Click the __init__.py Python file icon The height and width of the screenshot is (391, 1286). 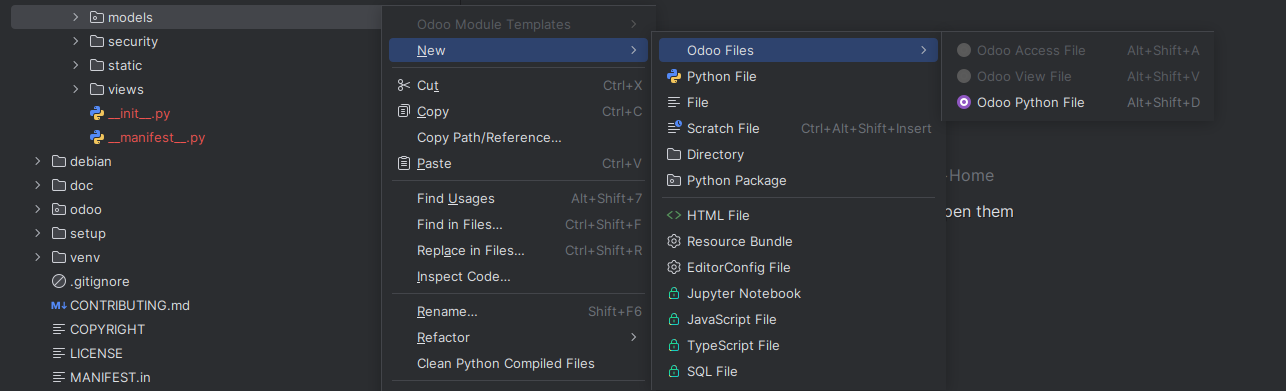click(97, 113)
